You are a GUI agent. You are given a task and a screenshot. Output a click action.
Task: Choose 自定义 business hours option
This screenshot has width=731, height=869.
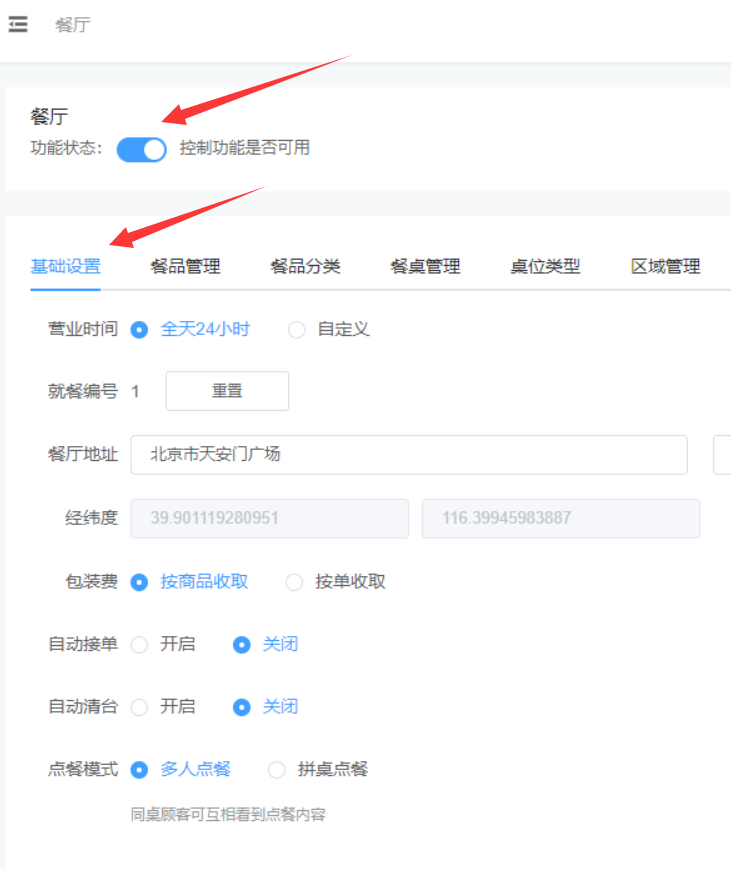(329, 329)
